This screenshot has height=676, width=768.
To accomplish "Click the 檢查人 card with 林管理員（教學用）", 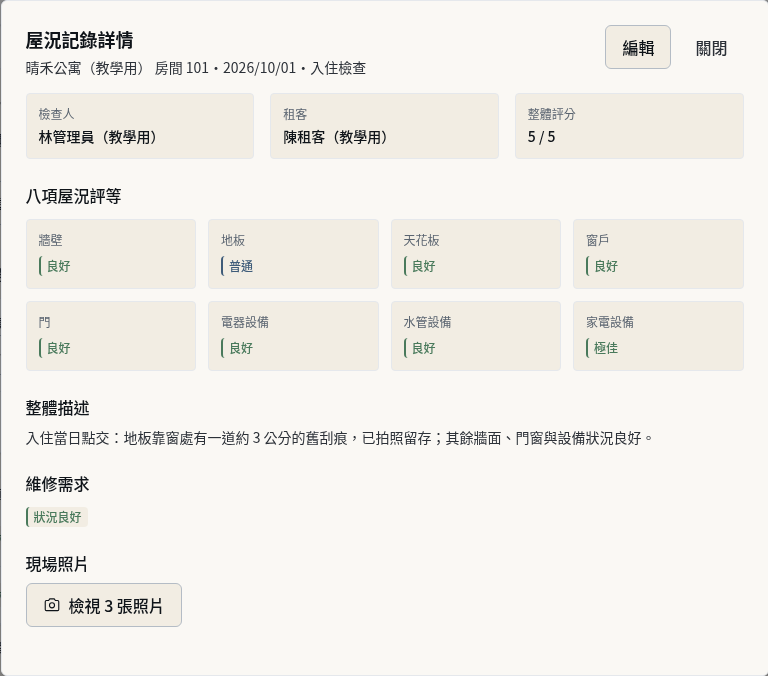I will (140, 126).
